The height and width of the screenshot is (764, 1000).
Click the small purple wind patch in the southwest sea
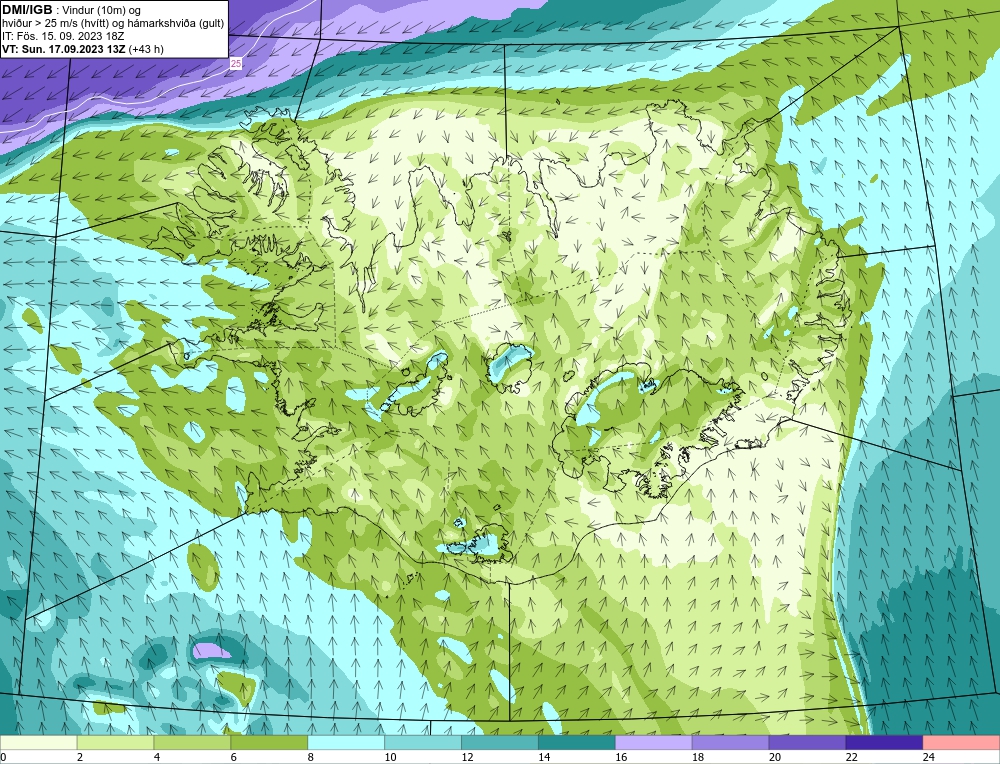[x=212, y=651]
